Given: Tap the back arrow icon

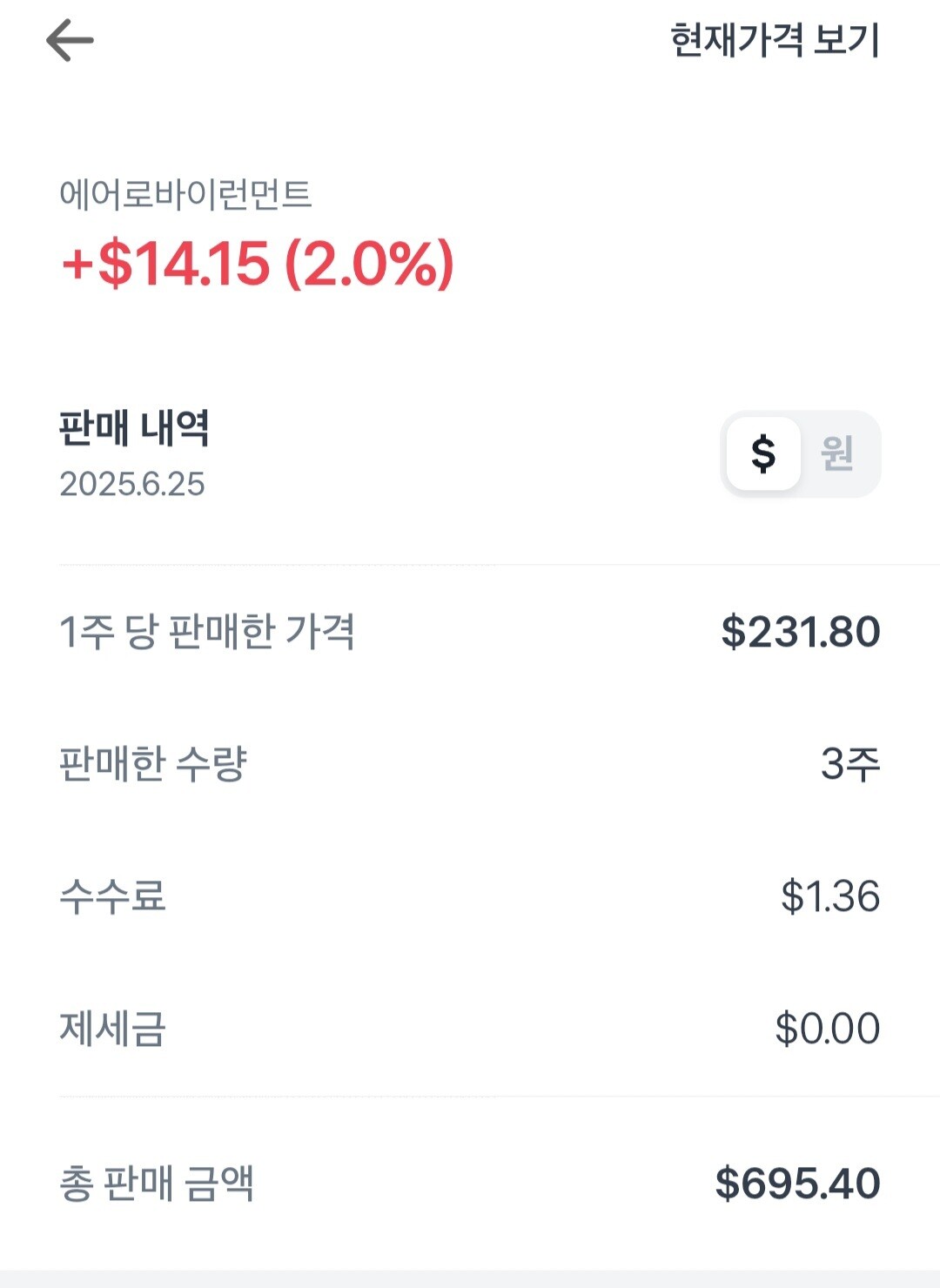Looking at the screenshot, I should pyautogui.click(x=70, y=41).
